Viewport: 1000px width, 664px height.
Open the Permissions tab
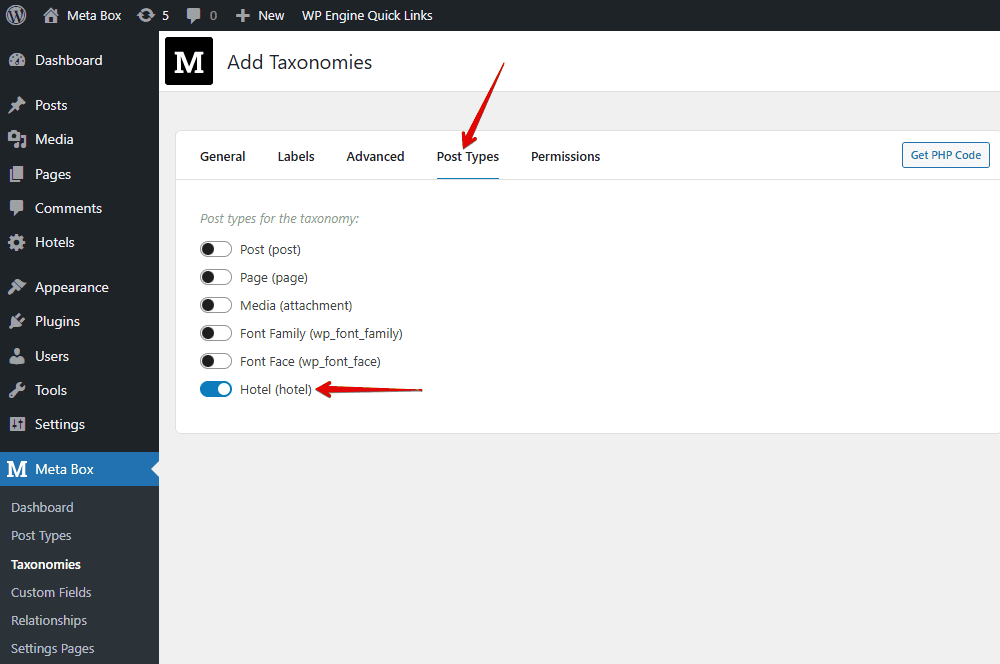click(565, 156)
